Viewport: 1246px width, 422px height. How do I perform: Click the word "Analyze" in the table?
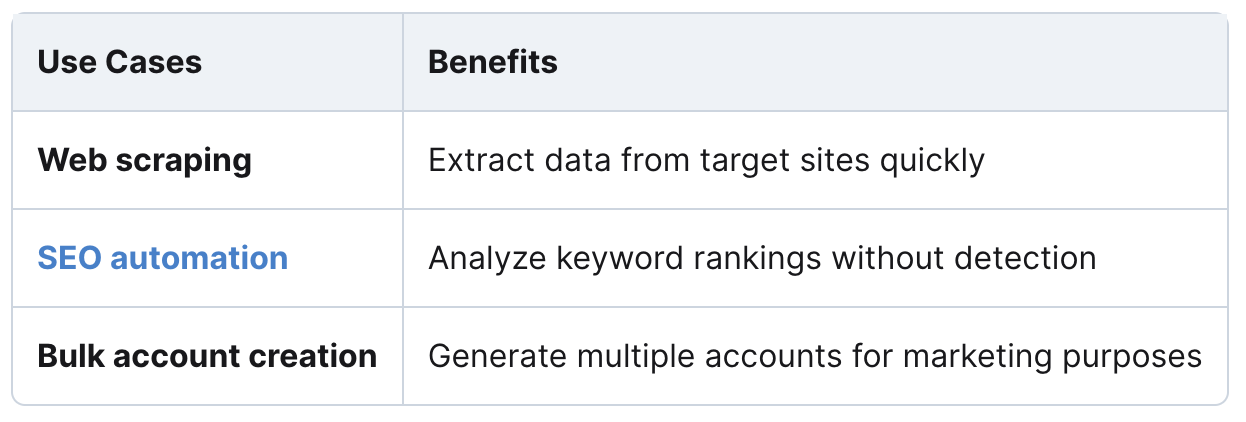(x=482, y=259)
